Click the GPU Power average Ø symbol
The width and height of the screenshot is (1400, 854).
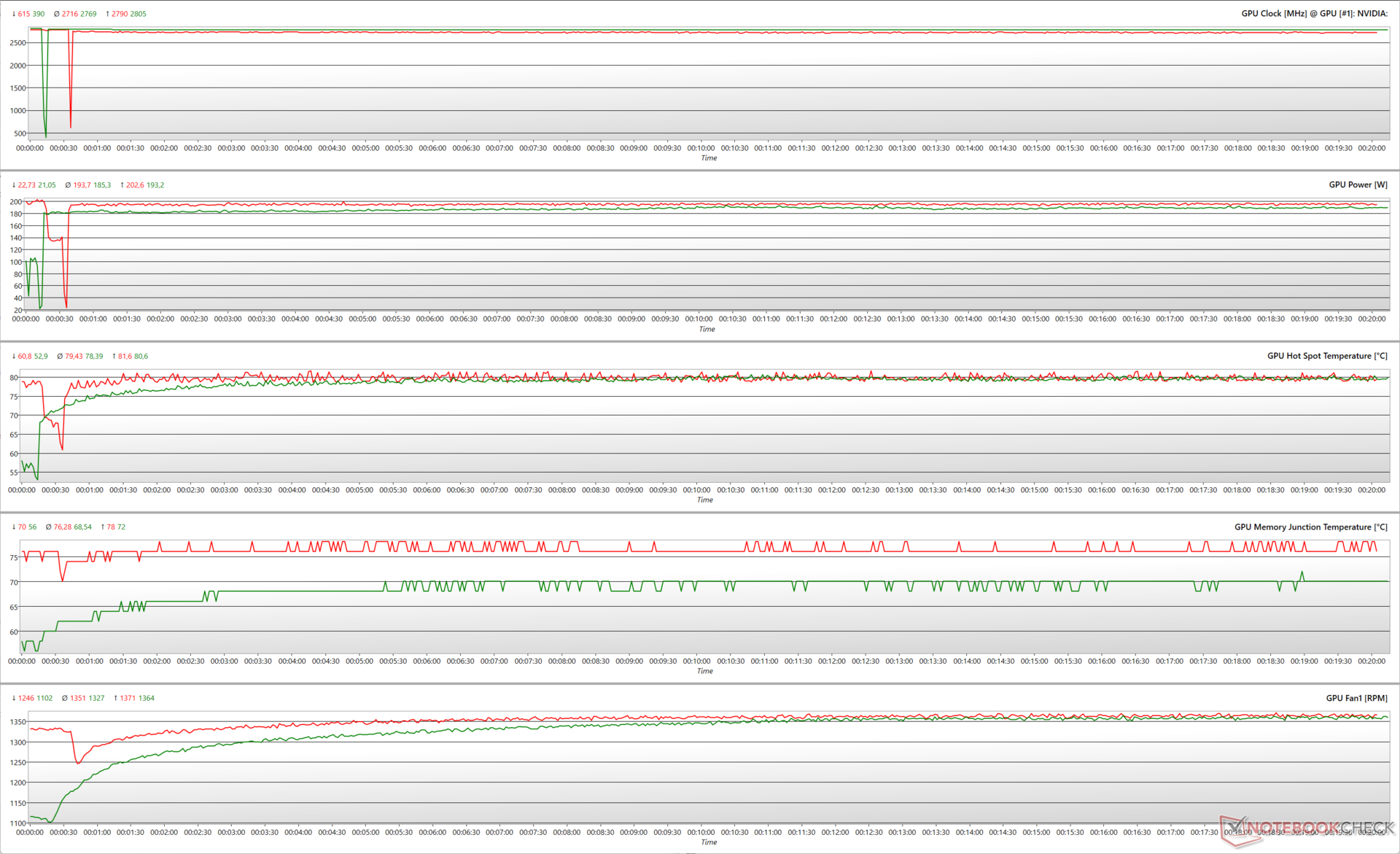coord(68,185)
